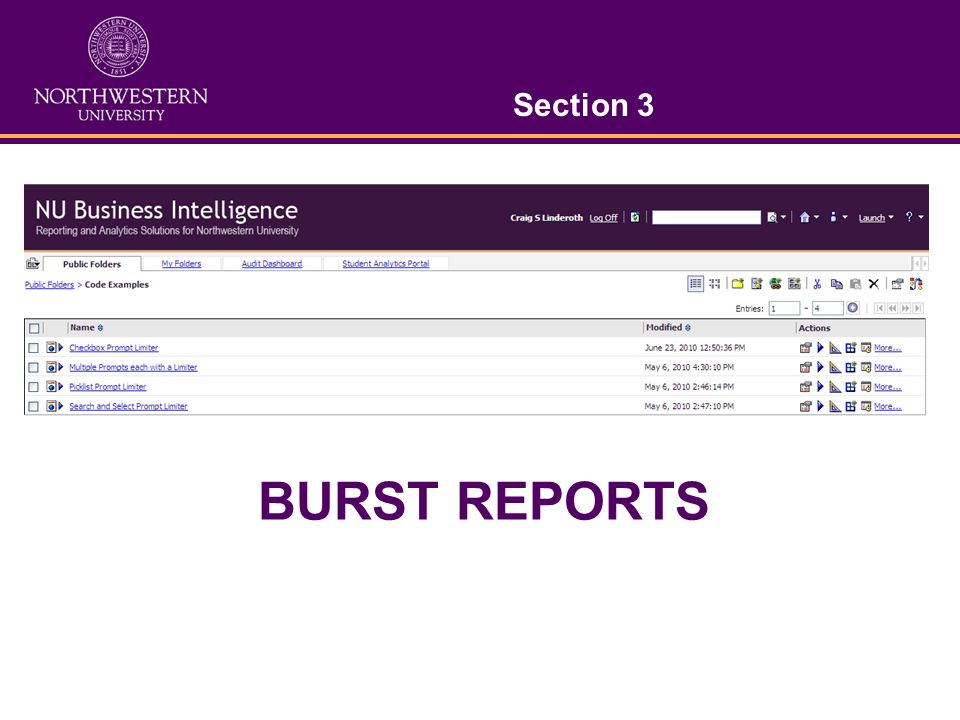Open the Student Analytics Portal tab
Viewport: 960px width, 720px height.
click(x=386, y=263)
